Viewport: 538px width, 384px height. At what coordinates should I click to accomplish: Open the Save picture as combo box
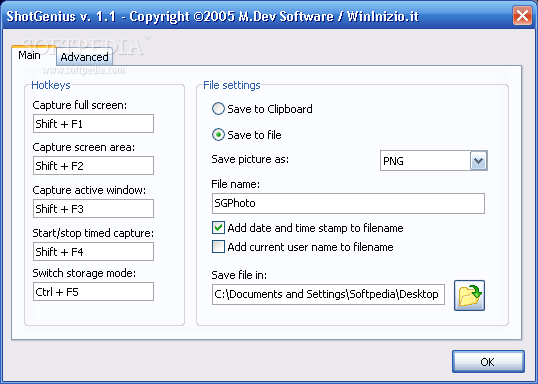(x=434, y=161)
